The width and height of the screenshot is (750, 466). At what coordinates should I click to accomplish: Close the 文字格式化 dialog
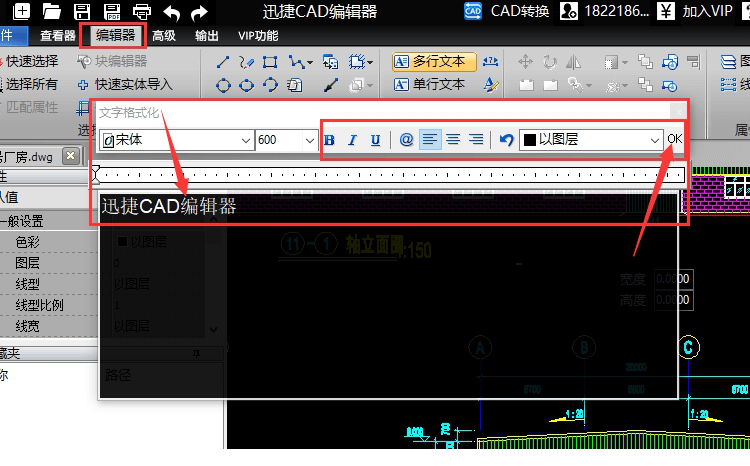(679, 112)
